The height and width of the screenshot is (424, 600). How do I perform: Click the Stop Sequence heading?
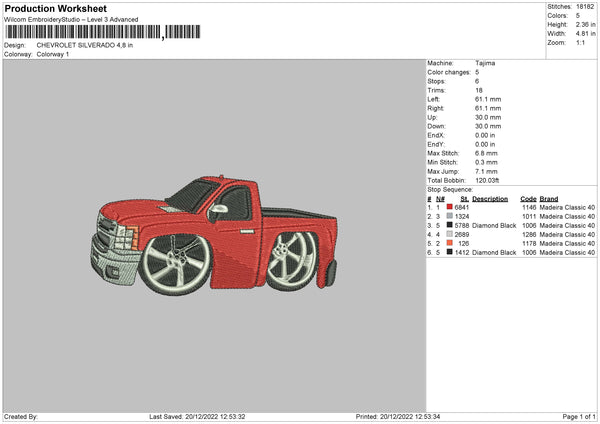coord(450,188)
